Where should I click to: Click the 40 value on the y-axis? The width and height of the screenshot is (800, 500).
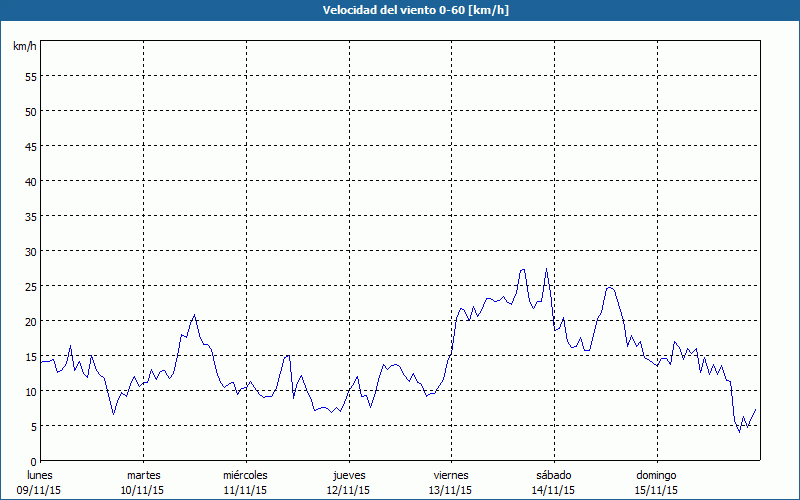[30, 181]
